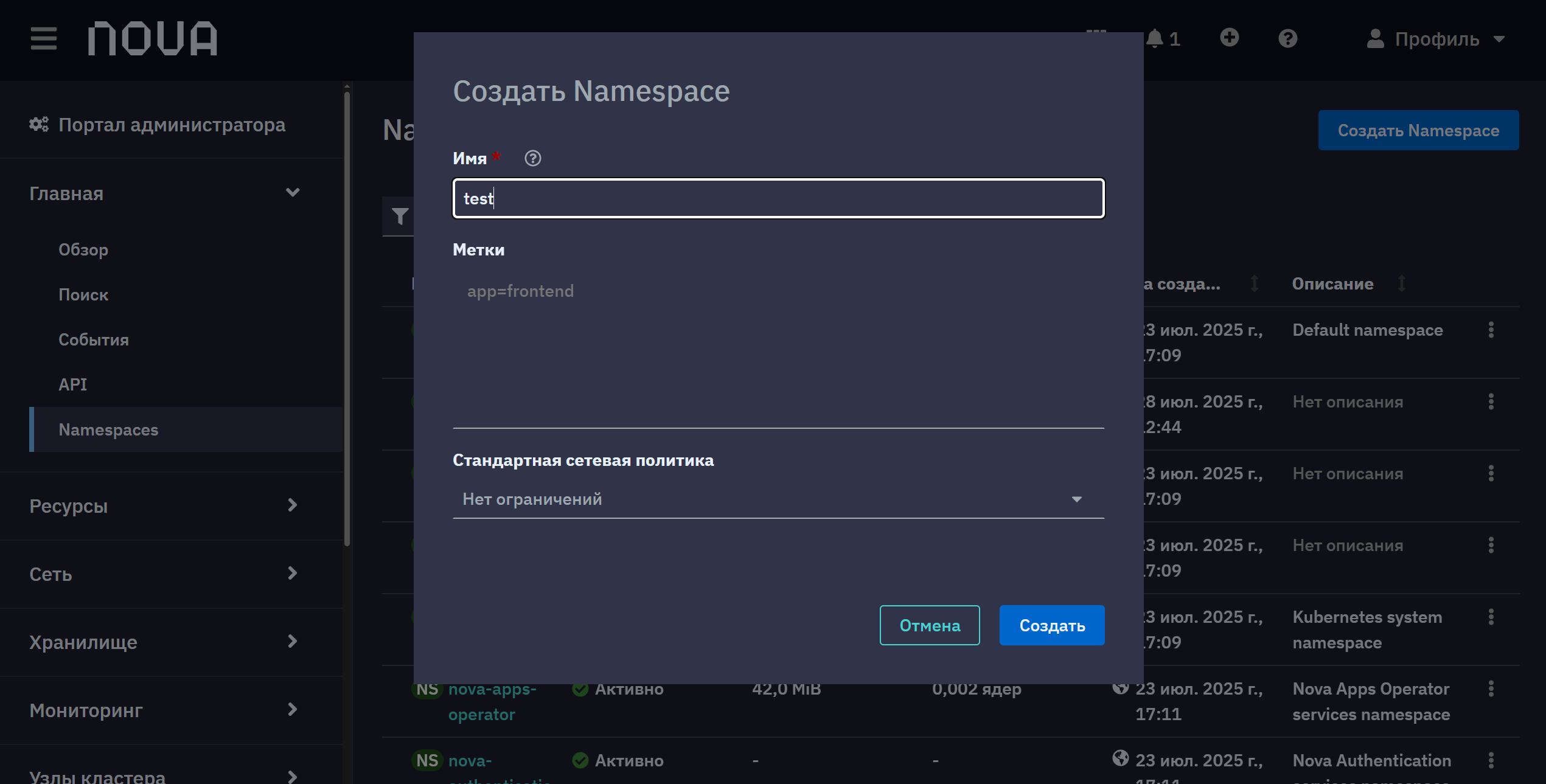Open the Стандартная сетевая политика dropdown

[x=778, y=499]
